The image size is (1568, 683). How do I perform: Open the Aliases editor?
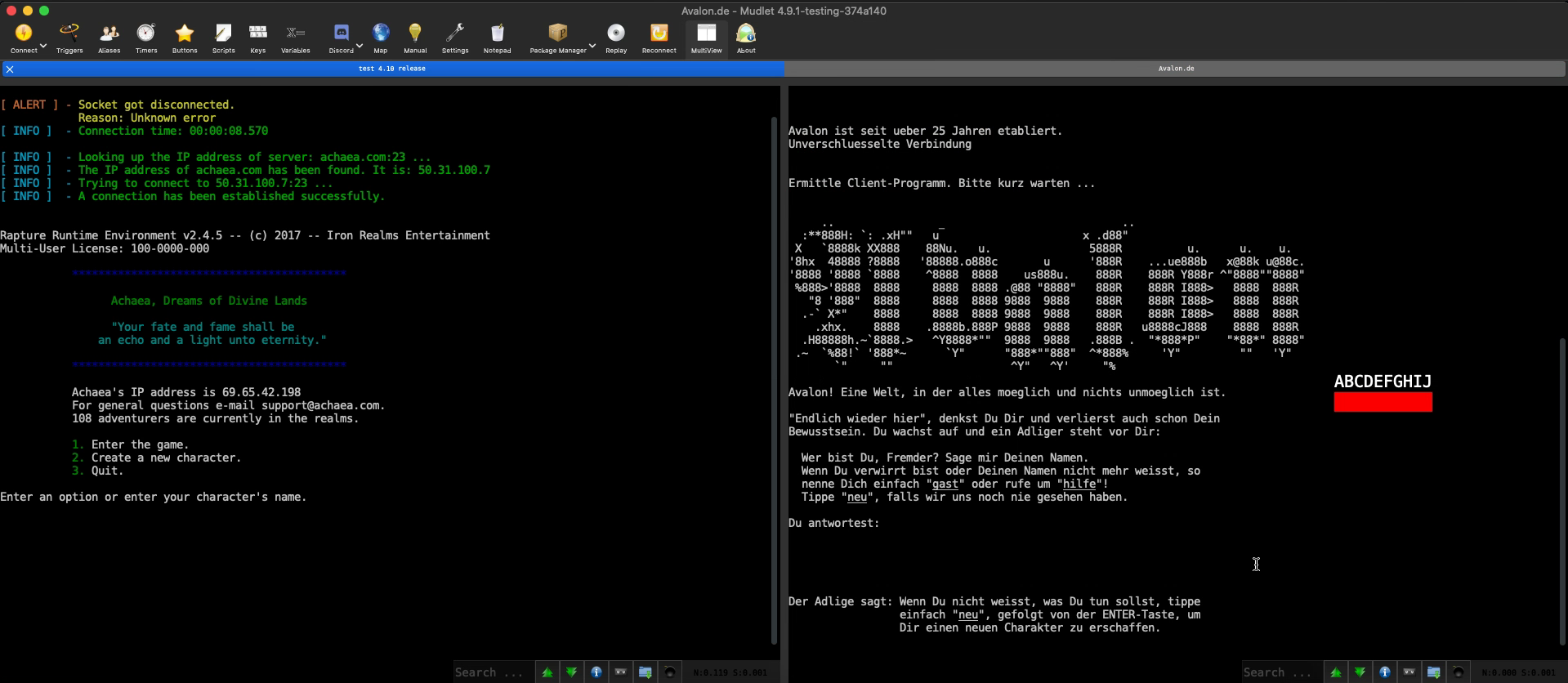(109, 38)
